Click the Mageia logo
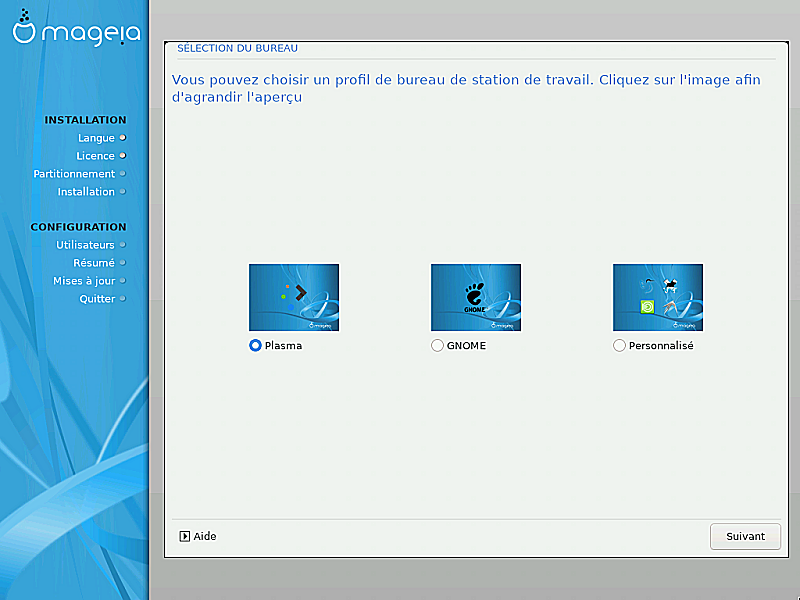The height and width of the screenshot is (600, 800). 76,32
